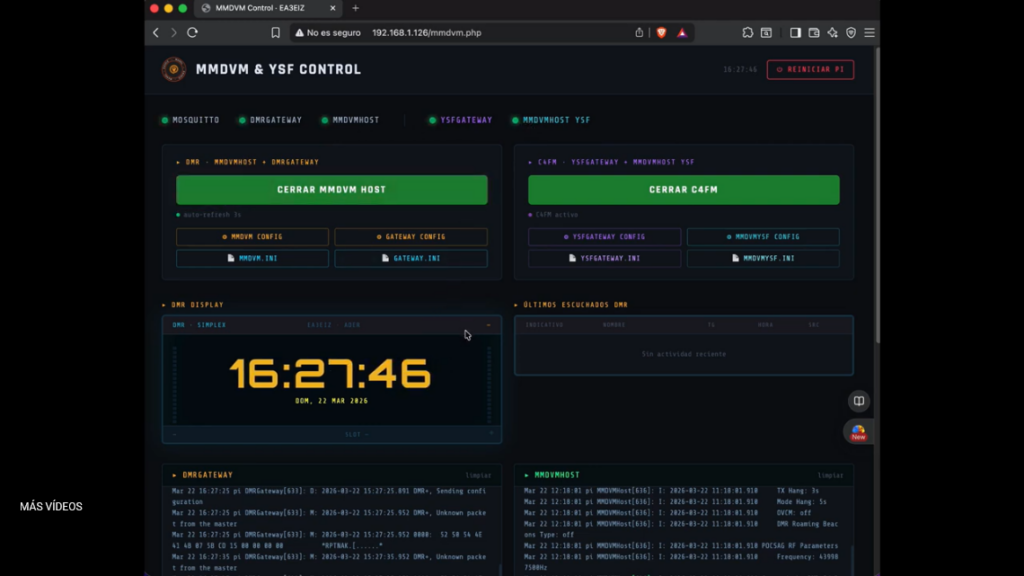Image resolution: width=1024 pixels, height=576 pixels.
Task: Open the YSFGateway Config editor
Action: pos(604,237)
